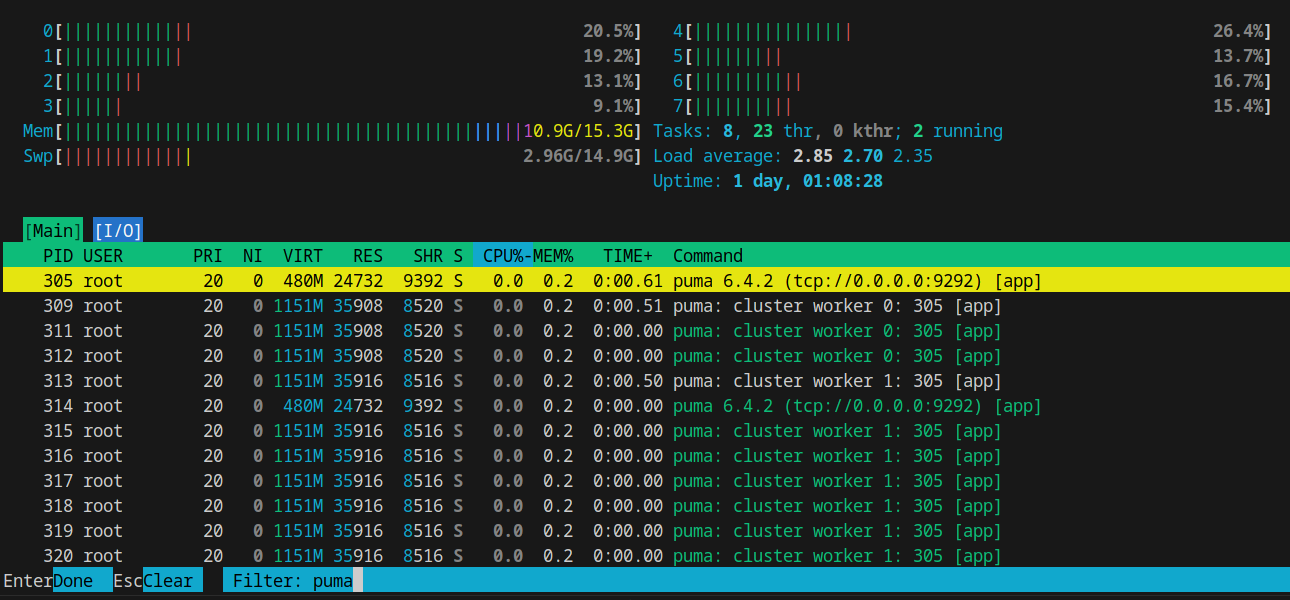1290x600 pixels.
Task: Click the CPU 7 usage meter
Action: pos(973,106)
